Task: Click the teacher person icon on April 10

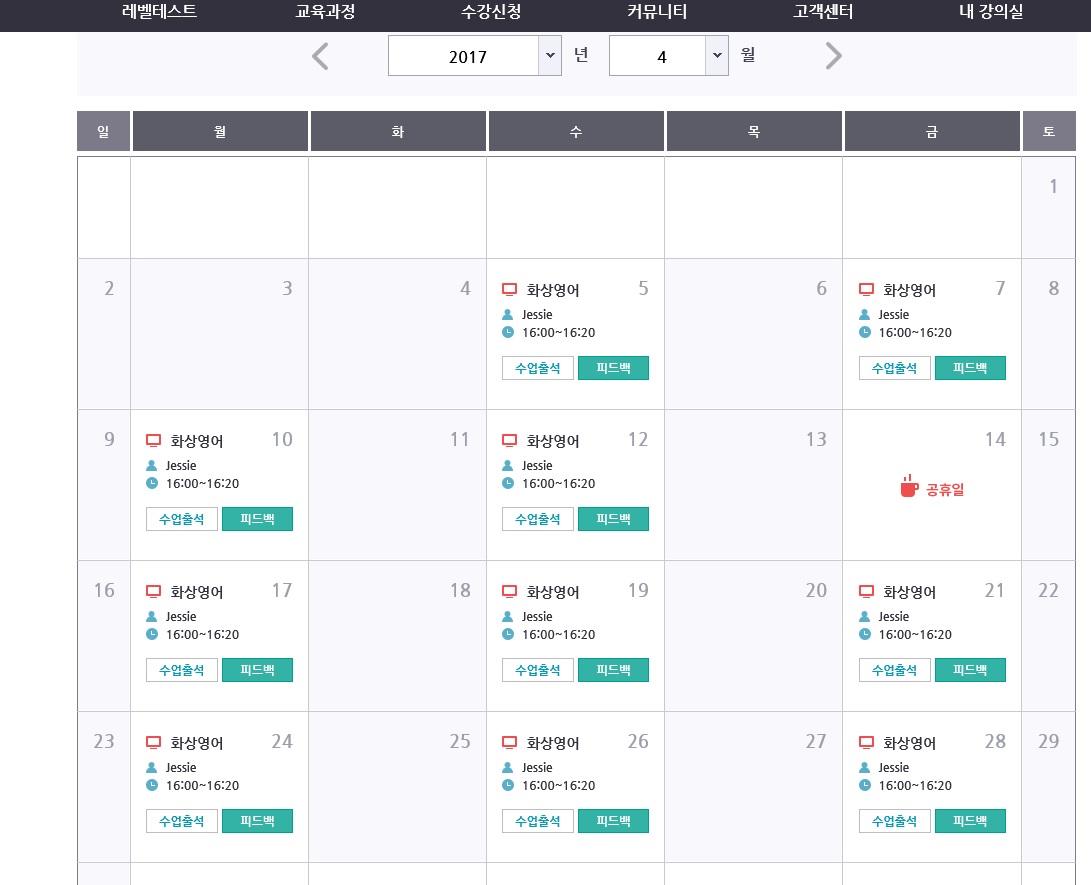Action: [x=152, y=466]
